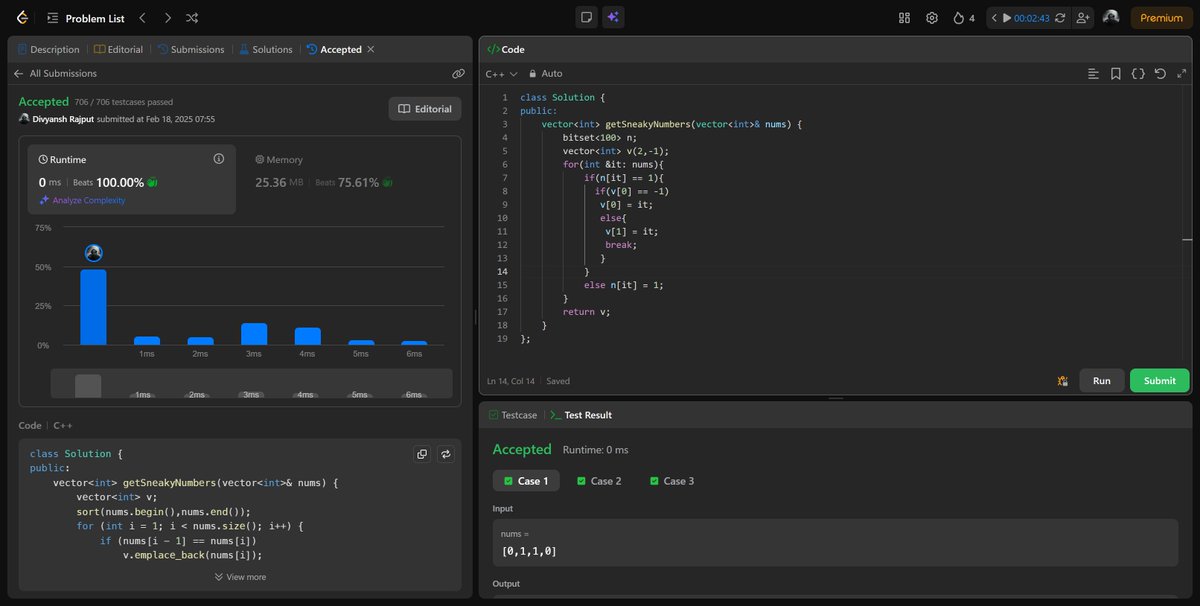This screenshot has width=1200, height=606.
Task: Show runtime info circle icon
Action: (x=219, y=159)
